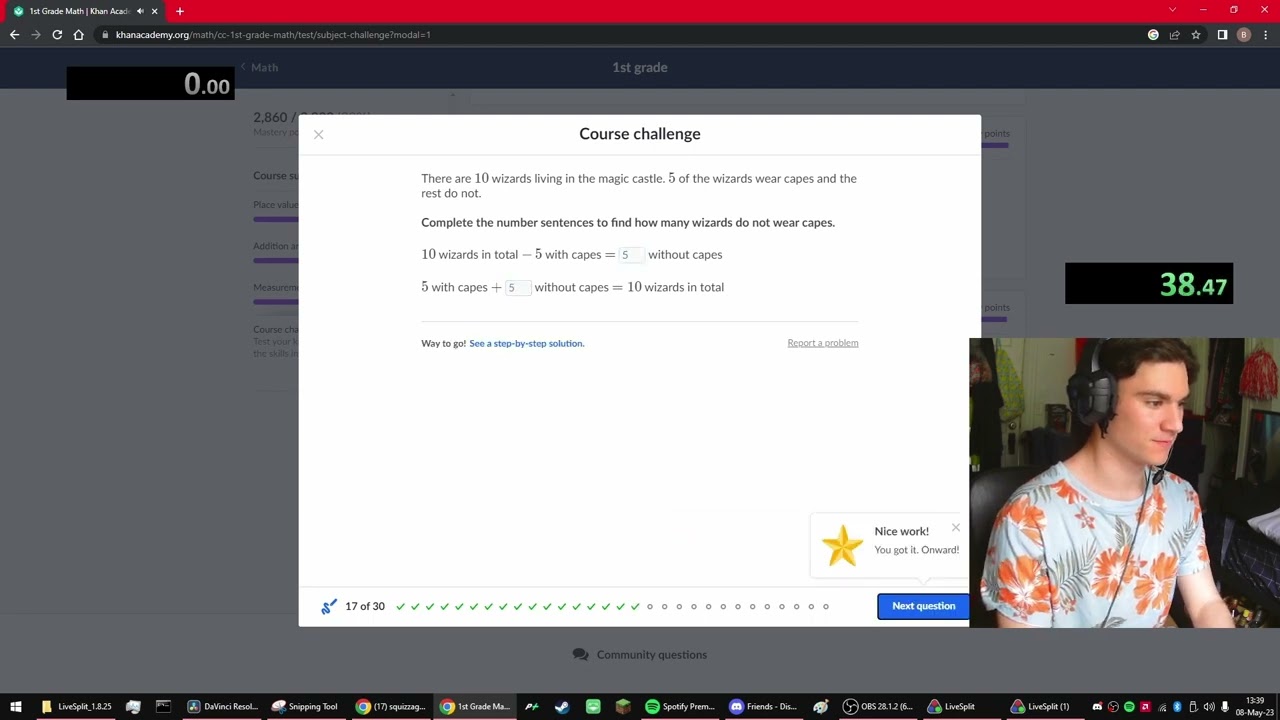
Task: Dismiss the Nice work notification
Action: pos(956,527)
